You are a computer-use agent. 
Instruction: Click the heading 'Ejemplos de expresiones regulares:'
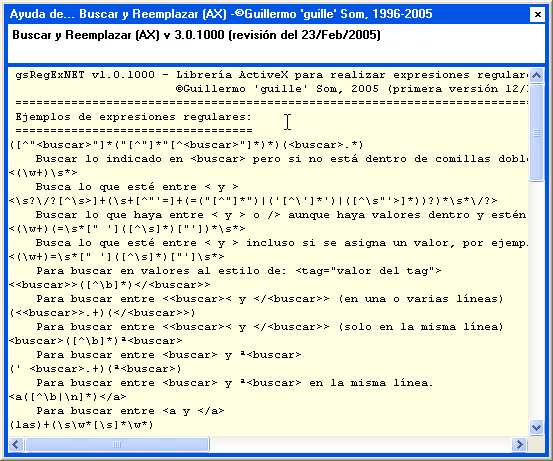[134, 117]
